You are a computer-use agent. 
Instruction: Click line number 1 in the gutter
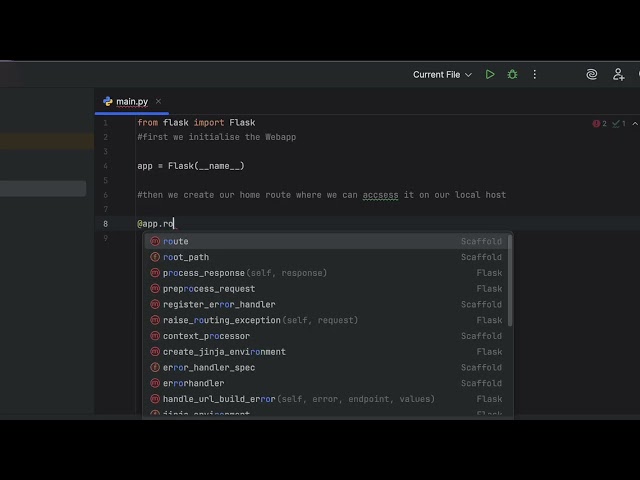[x=106, y=123]
